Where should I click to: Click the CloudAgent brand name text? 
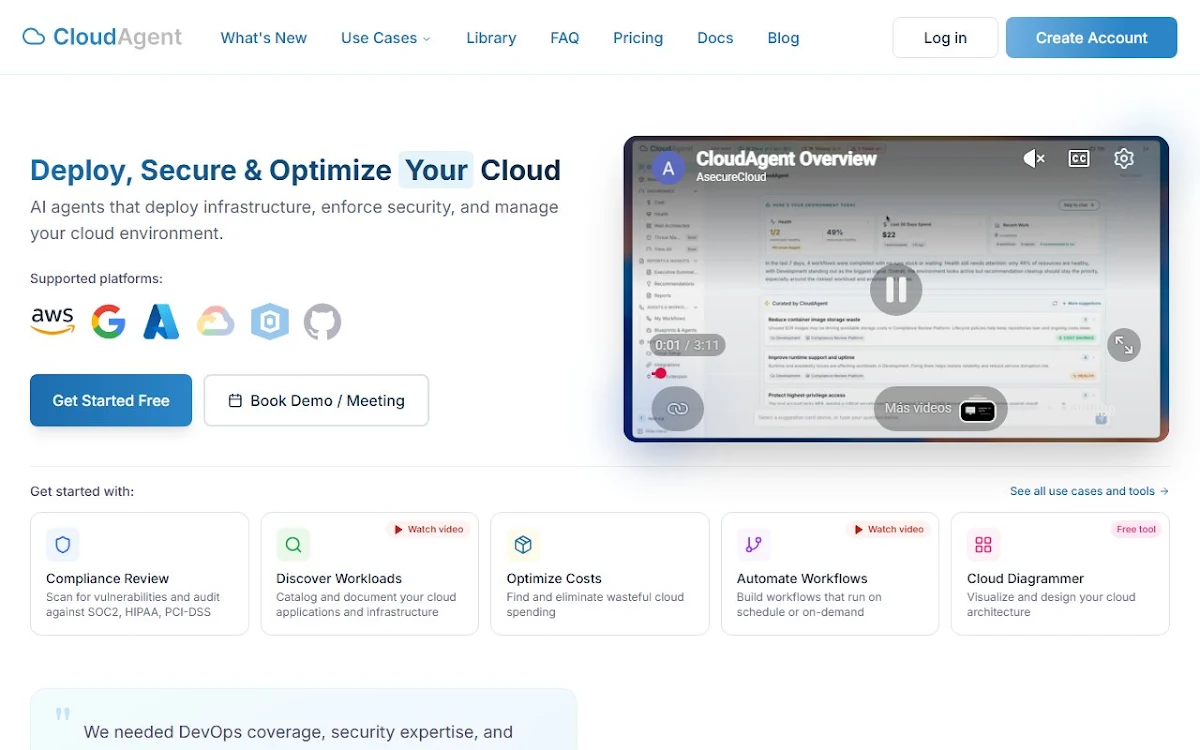[x=117, y=38]
